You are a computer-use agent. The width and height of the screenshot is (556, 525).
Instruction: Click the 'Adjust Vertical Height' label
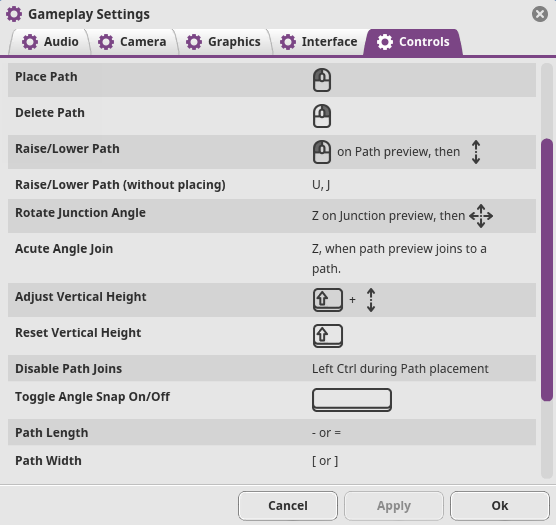80,296
